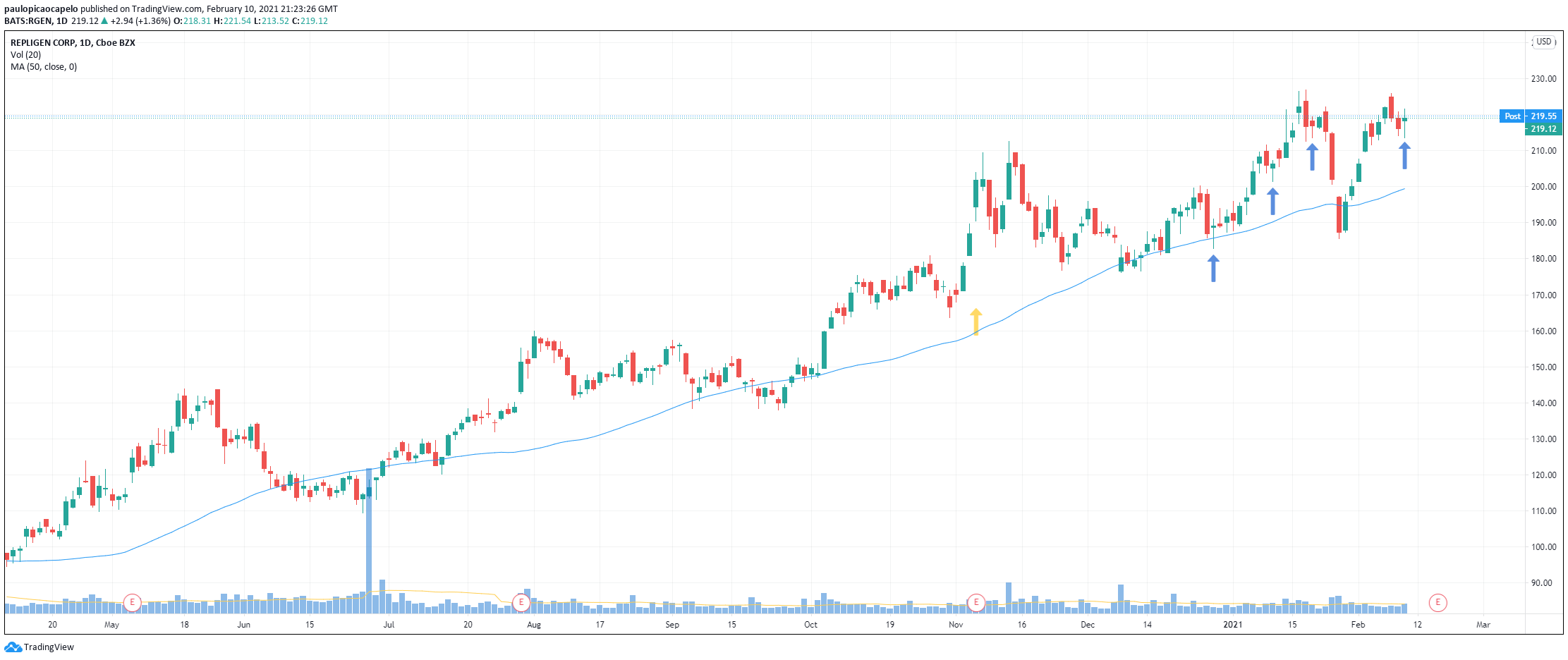Click the current price label 219.12 on axis

coord(1544,129)
